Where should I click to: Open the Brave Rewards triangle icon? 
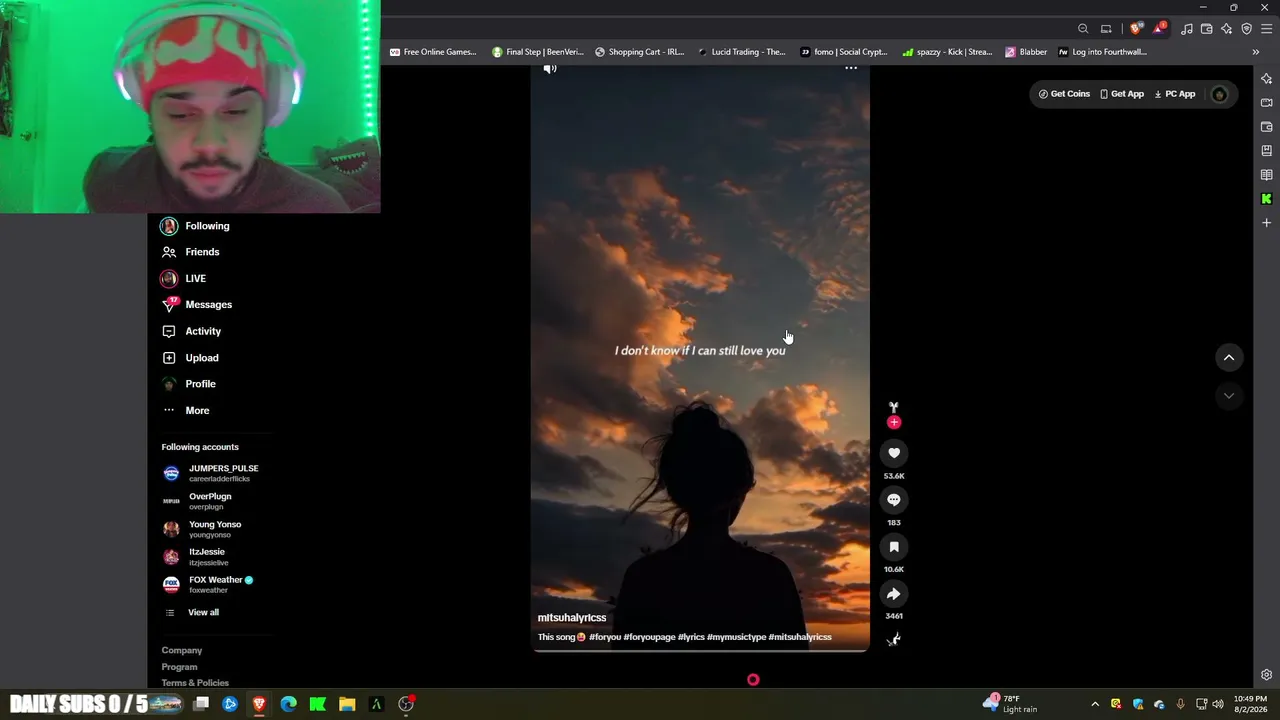click(x=1159, y=29)
